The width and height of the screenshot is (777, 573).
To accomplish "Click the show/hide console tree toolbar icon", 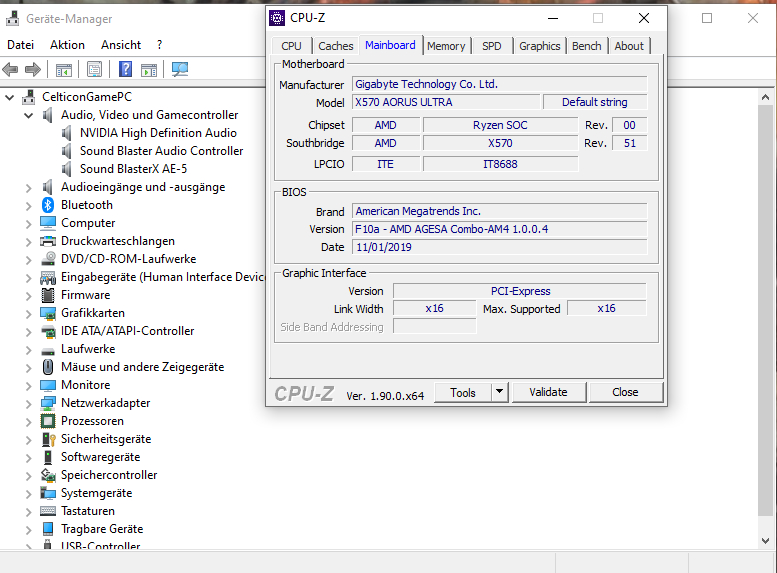I will [64, 69].
